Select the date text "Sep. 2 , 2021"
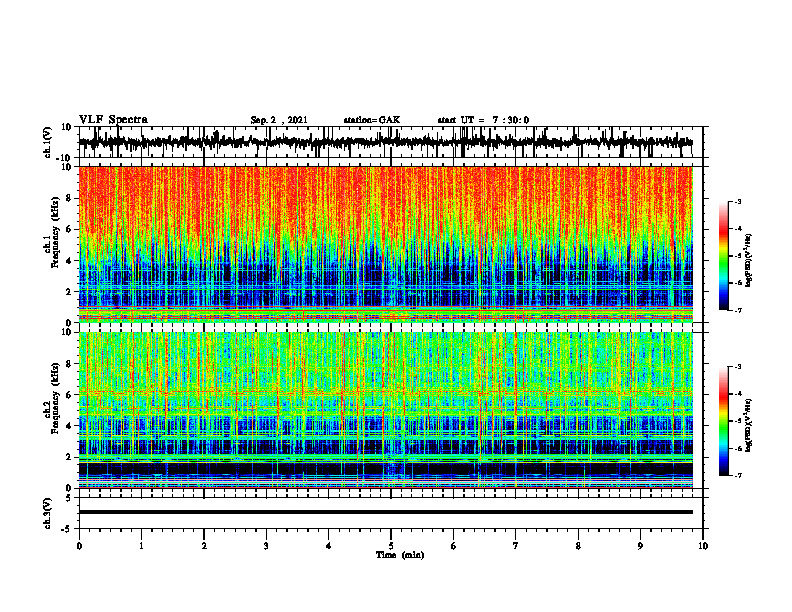The image size is (792, 612). click(x=278, y=120)
